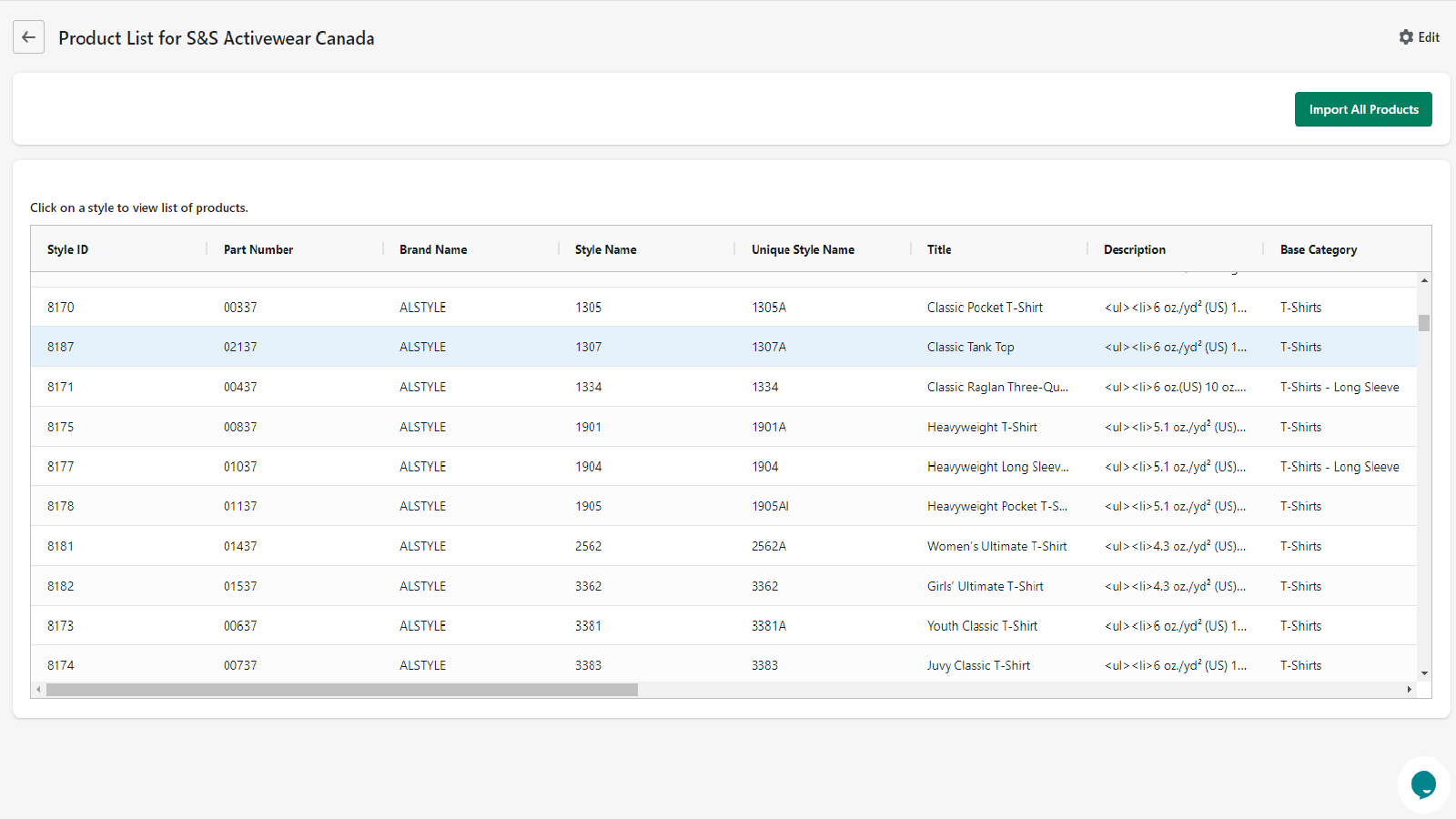1456x819 pixels.
Task: Sort by Style ID column header
Action: coord(68,249)
